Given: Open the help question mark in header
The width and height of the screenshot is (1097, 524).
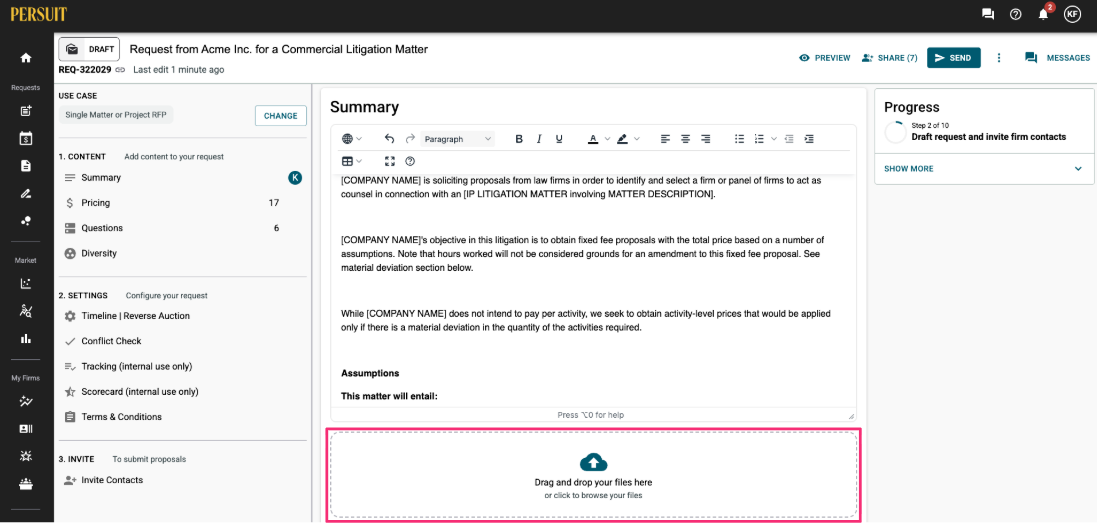Looking at the screenshot, I should click(x=1016, y=14).
